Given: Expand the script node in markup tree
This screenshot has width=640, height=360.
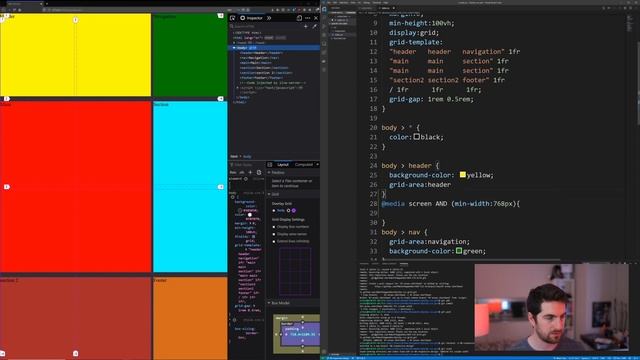Looking at the screenshot, I should (238, 88).
